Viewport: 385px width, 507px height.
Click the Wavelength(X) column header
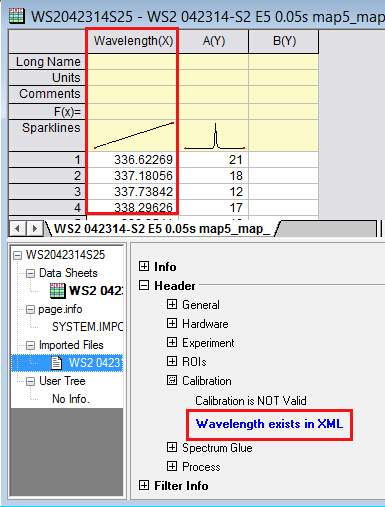[133, 41]
